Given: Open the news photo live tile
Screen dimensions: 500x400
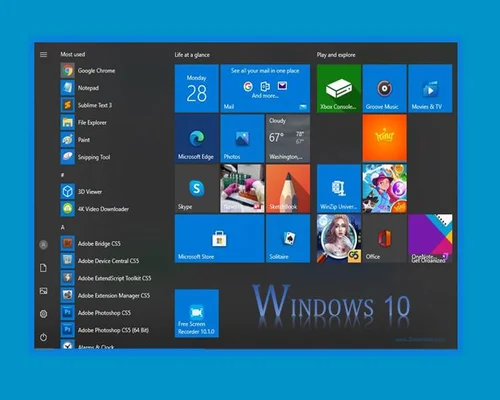Looking at the screenshot, I should [242, 188].
